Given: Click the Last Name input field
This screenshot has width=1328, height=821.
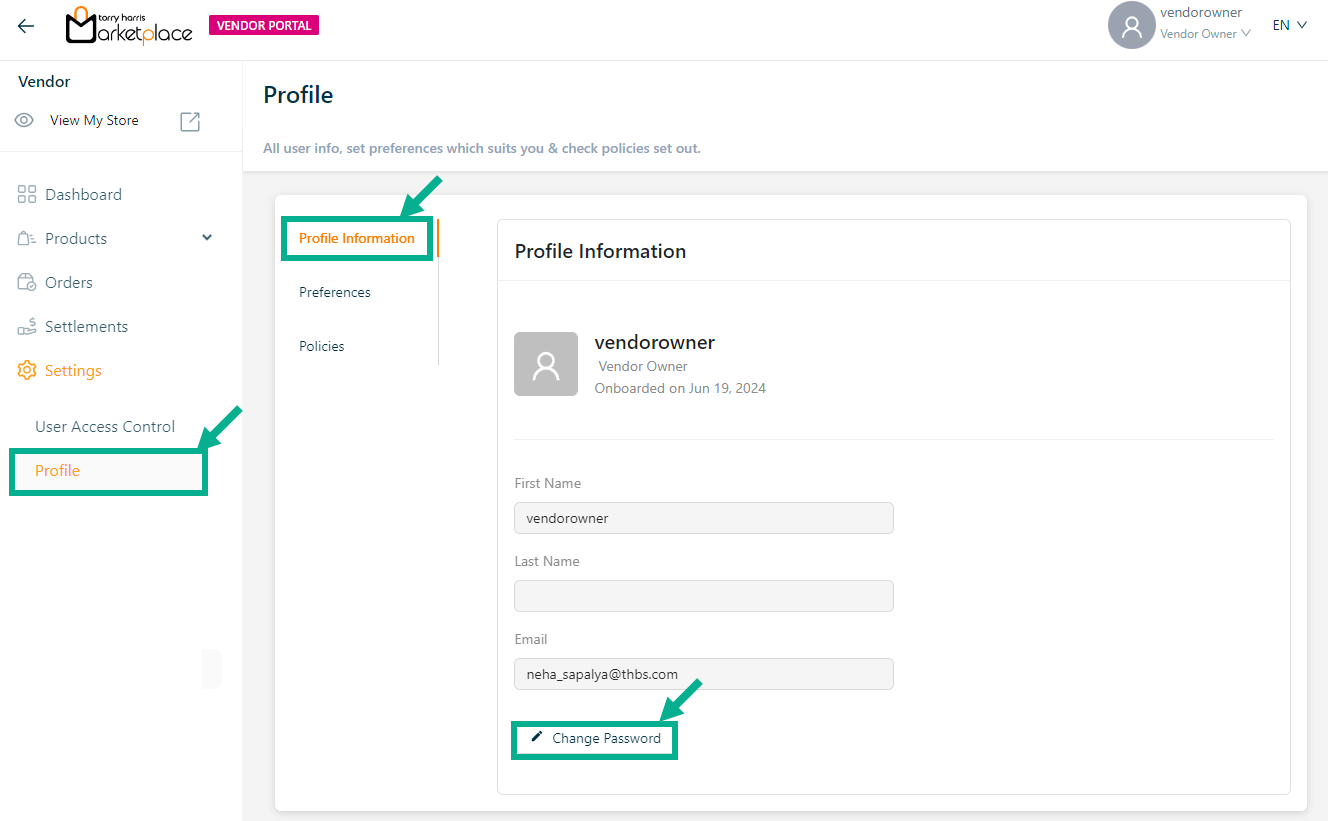Looking at the screenshot, I should tap(703, 596).
